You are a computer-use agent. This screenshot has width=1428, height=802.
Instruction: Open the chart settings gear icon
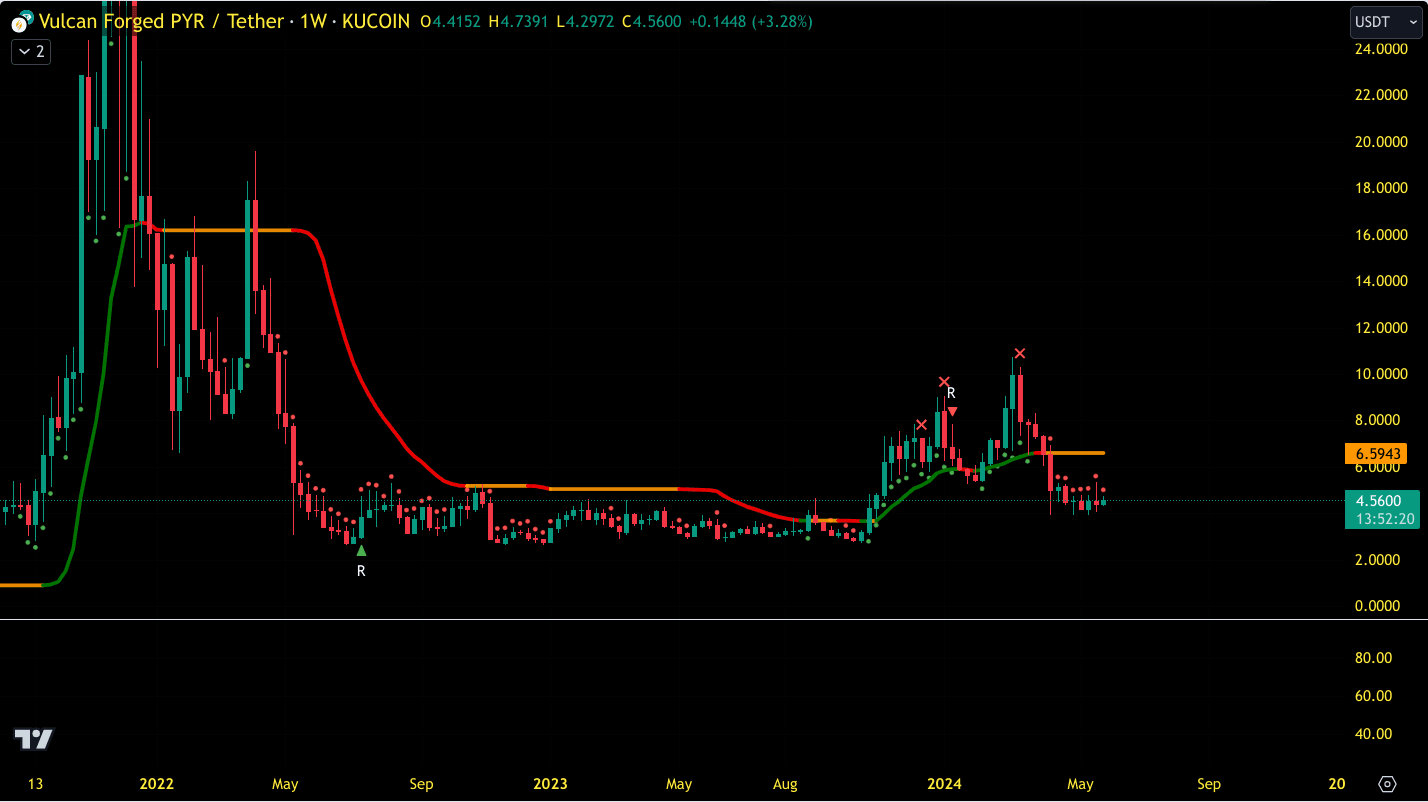point(1387,784)
